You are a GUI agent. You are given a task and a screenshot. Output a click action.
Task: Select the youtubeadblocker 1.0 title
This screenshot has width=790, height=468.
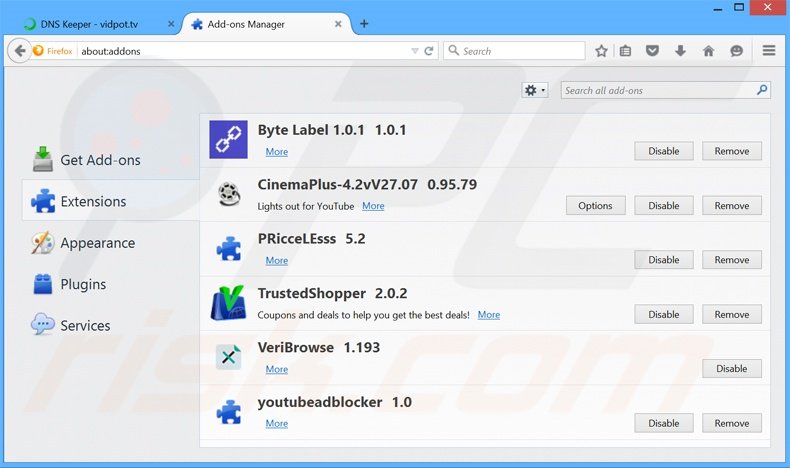[335, 402]
